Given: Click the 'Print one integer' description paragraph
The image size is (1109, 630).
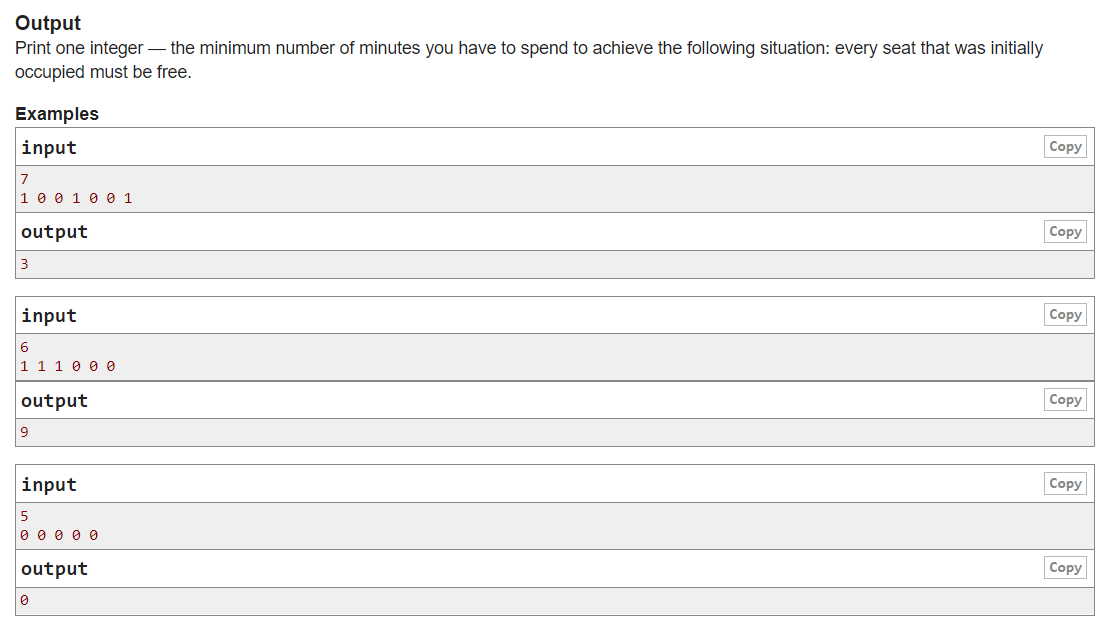Looking at the screenshot, I should (528, 60).
